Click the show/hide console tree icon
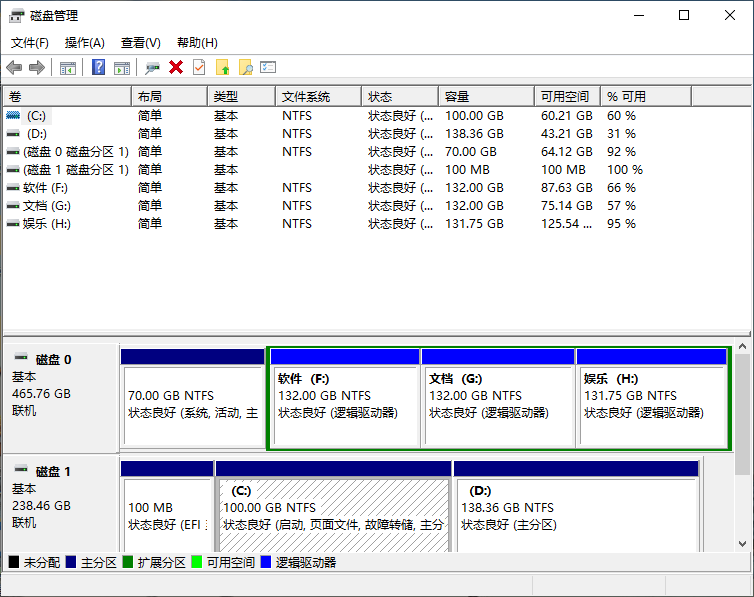Image resolution: width=754 pixels, height=597 pixels. click(x=68, y=67)
